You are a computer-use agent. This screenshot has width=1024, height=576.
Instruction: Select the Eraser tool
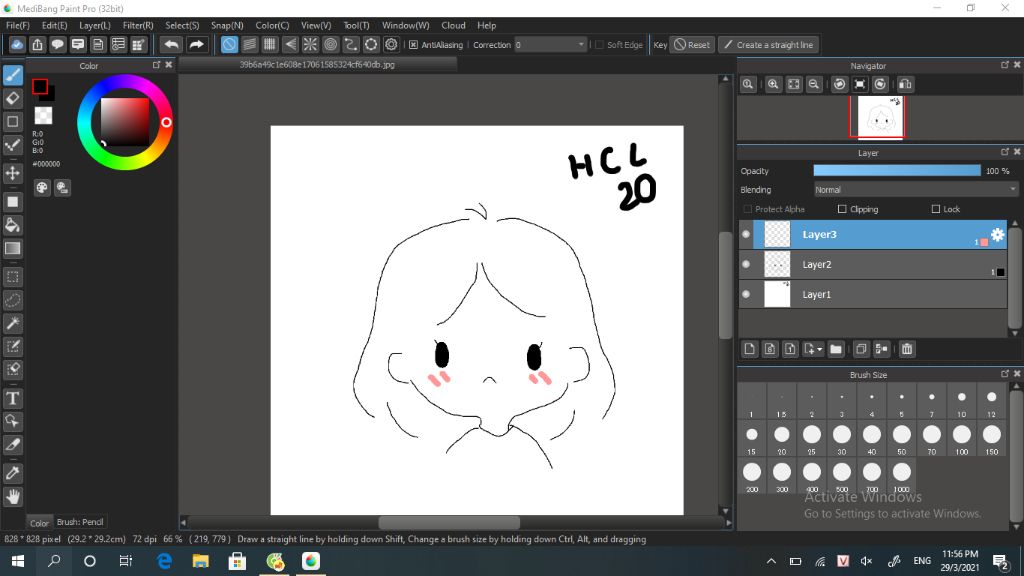pyautogui.click(x=12, y=99)
